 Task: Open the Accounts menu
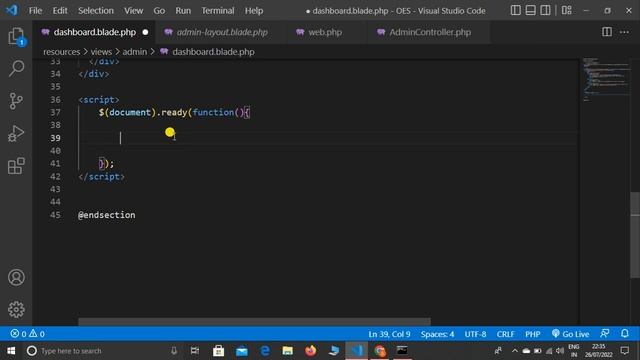click(16, 278)
